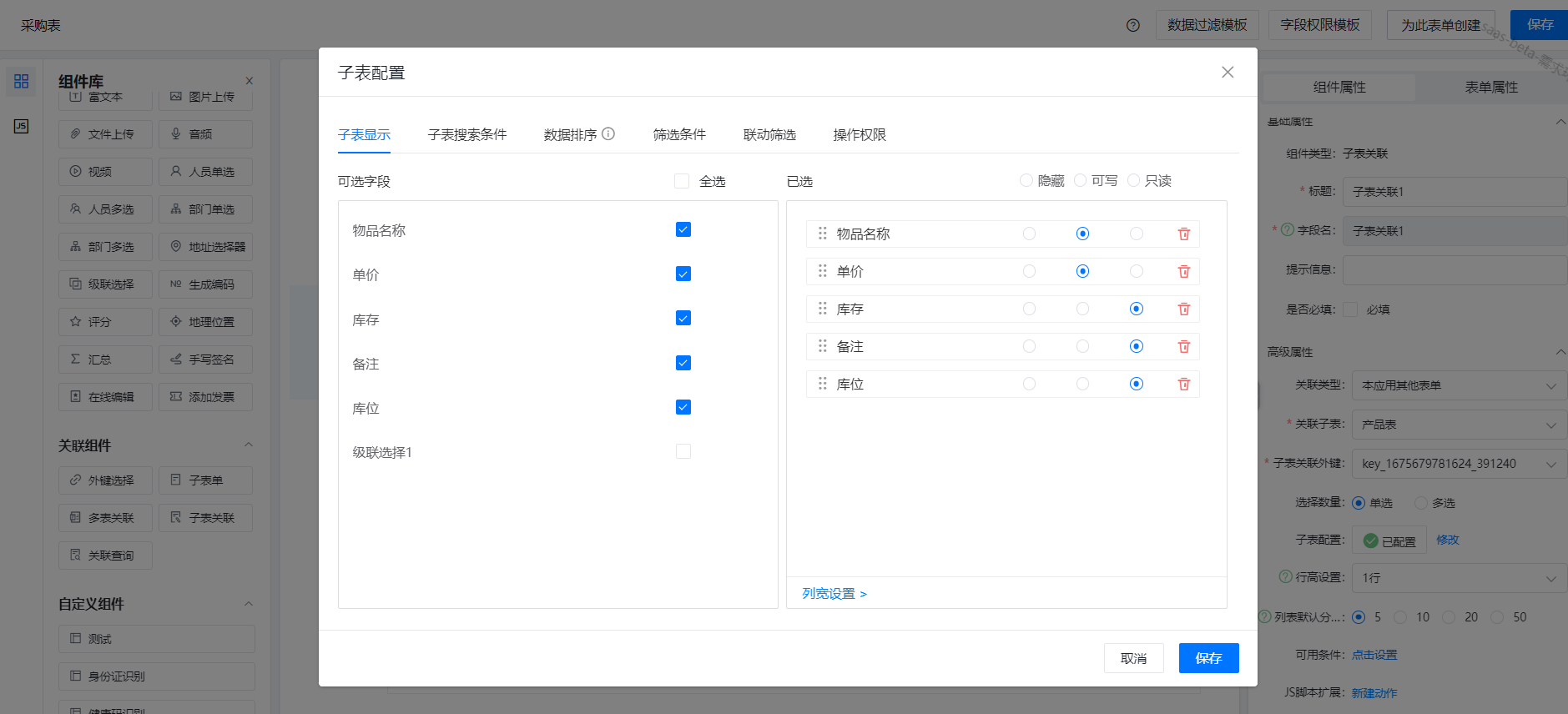
Task: Collapse 高级属性 section
Action: (1560, 352)
